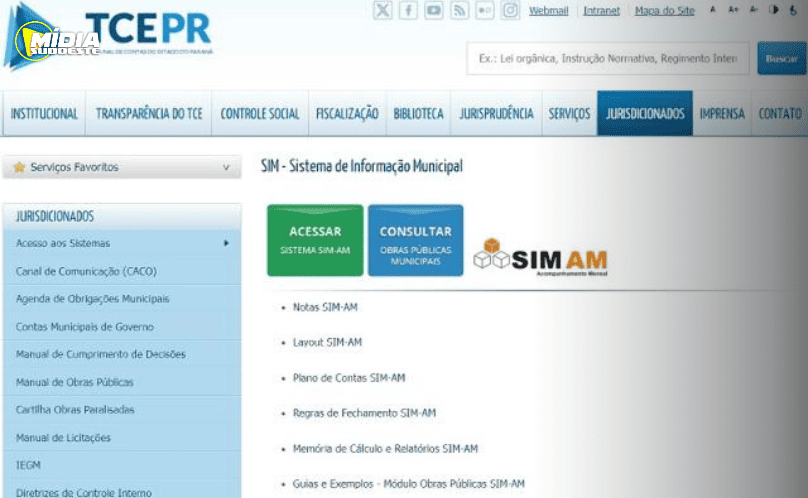Open the Intranet link
The width and height of the screenshot is (808, 498).
pos(601,11)
